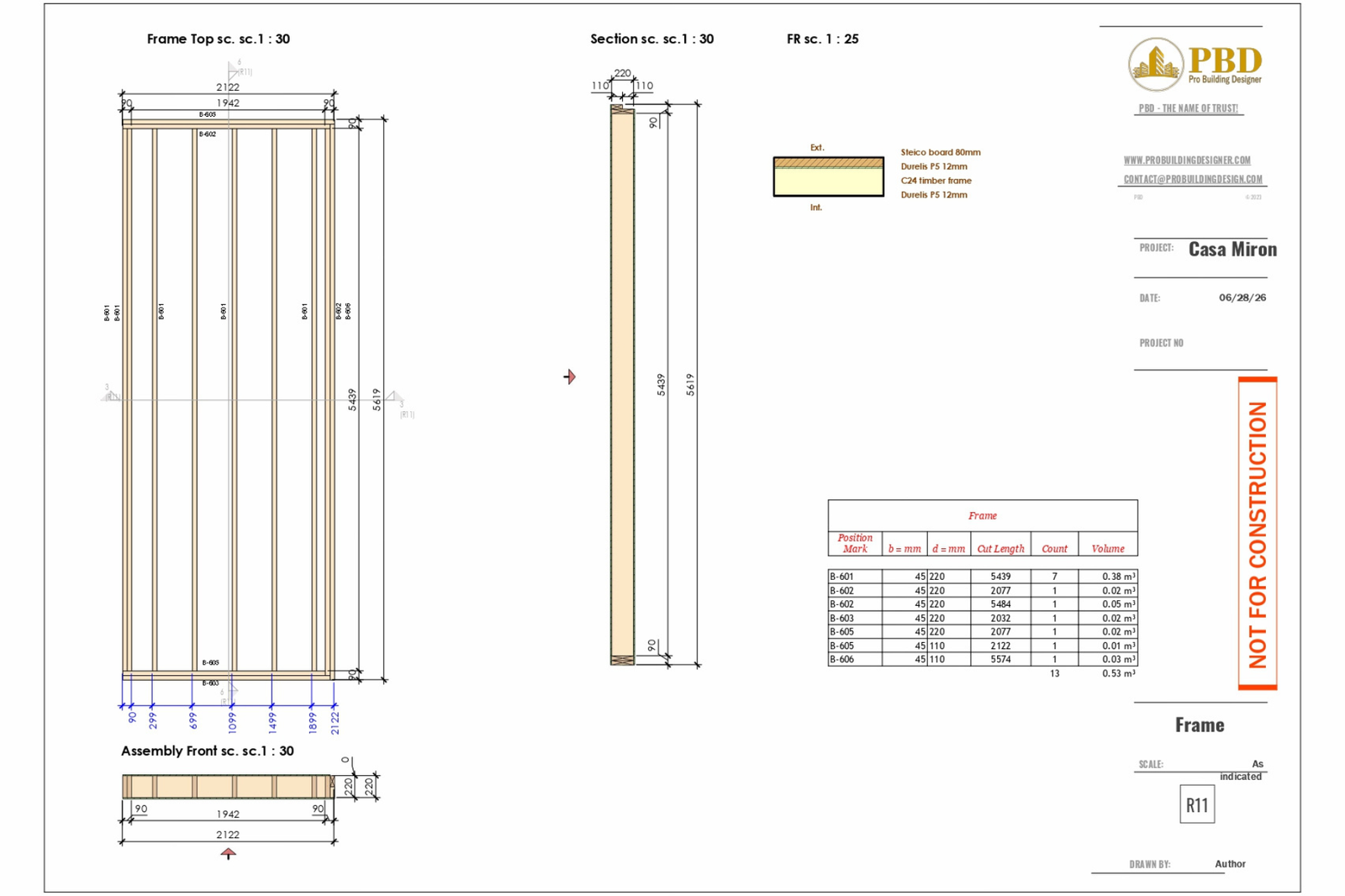Click the blue 1099 stud position dimension
Screen dimensions: 1345x896
(x=232, y=723)
